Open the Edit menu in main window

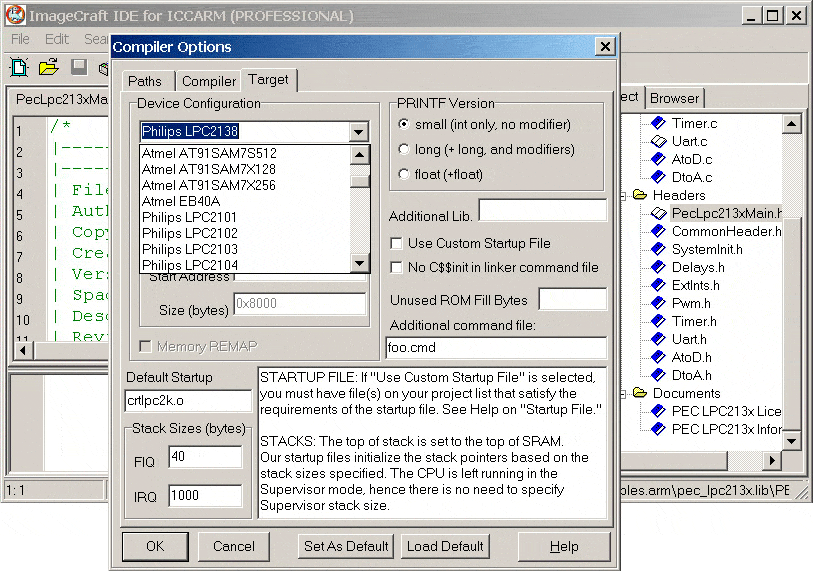click(57, 39)
